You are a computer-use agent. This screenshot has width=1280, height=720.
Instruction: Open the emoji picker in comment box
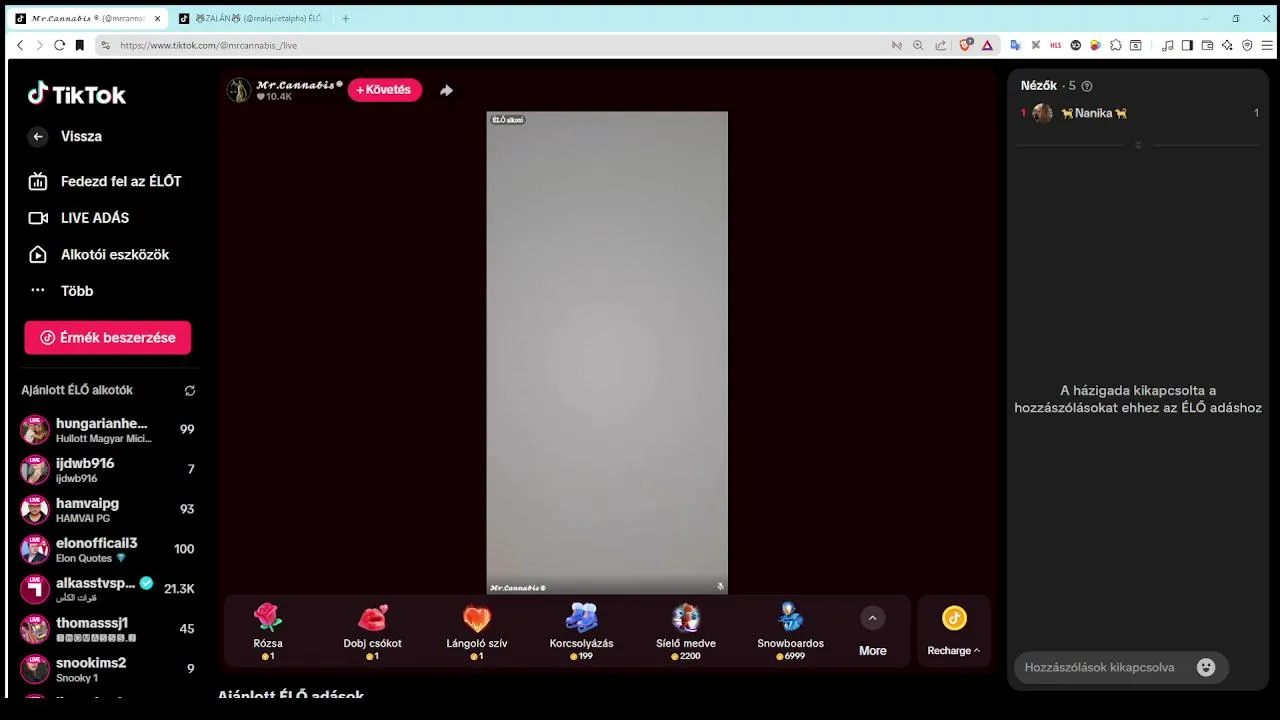[1206, 667]
